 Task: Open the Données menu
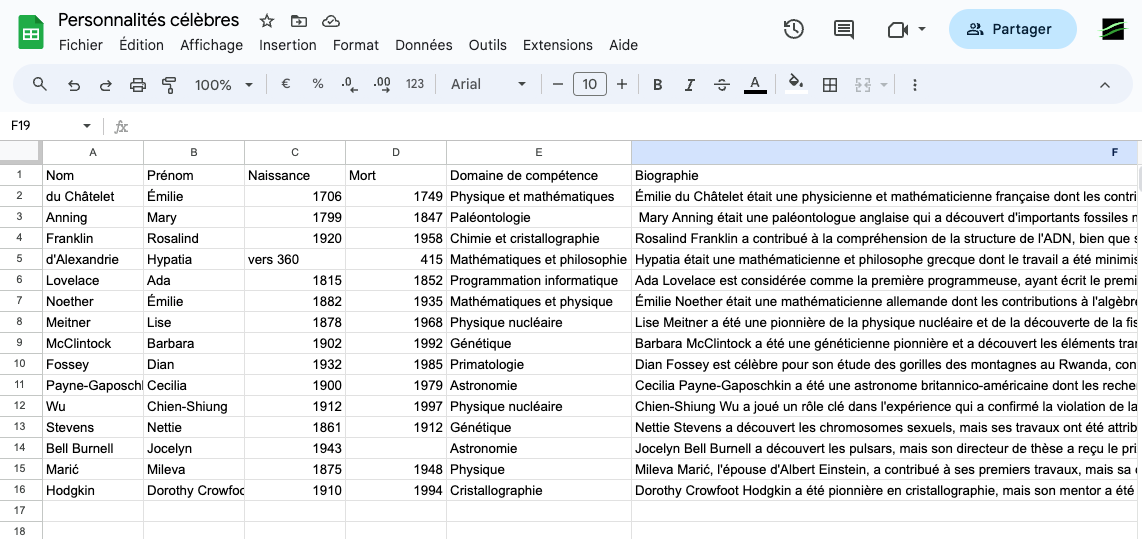423,45
